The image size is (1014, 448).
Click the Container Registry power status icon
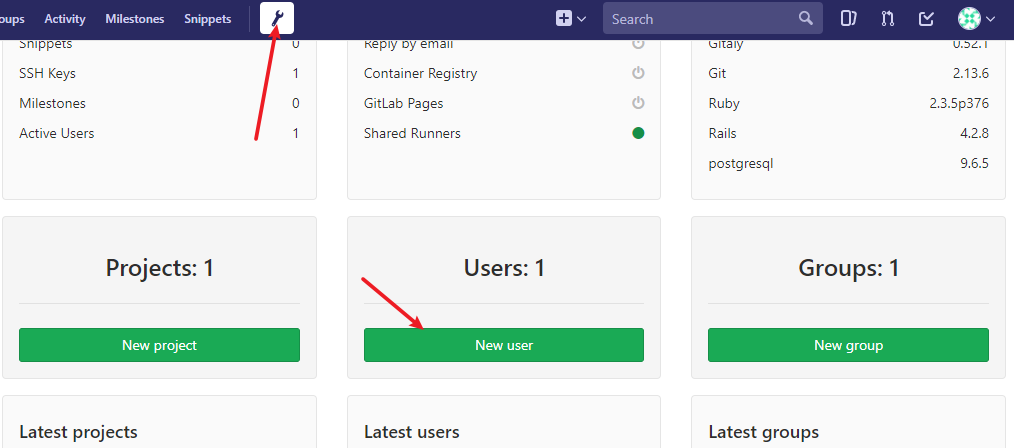click(638, 73)
